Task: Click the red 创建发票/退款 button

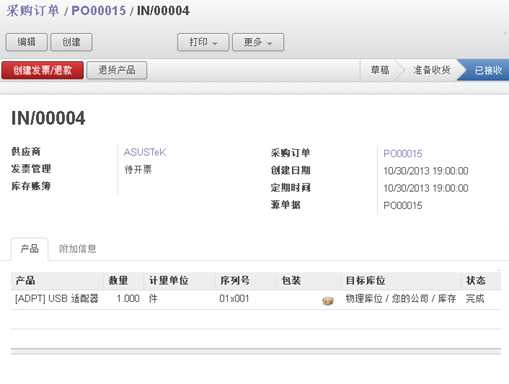Action: tap(43, 70)
